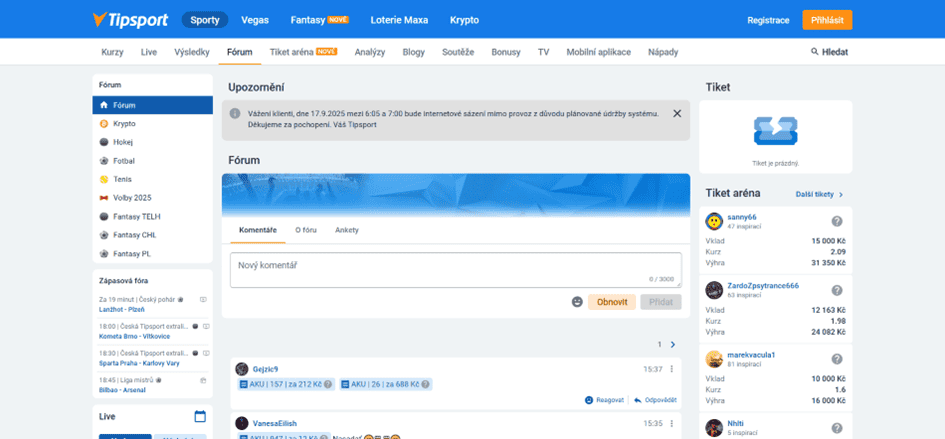Click help icon on ZardoZpsytrance666 ticket
The width and height of the screenshot is (945, 439).
pos(837,290)
